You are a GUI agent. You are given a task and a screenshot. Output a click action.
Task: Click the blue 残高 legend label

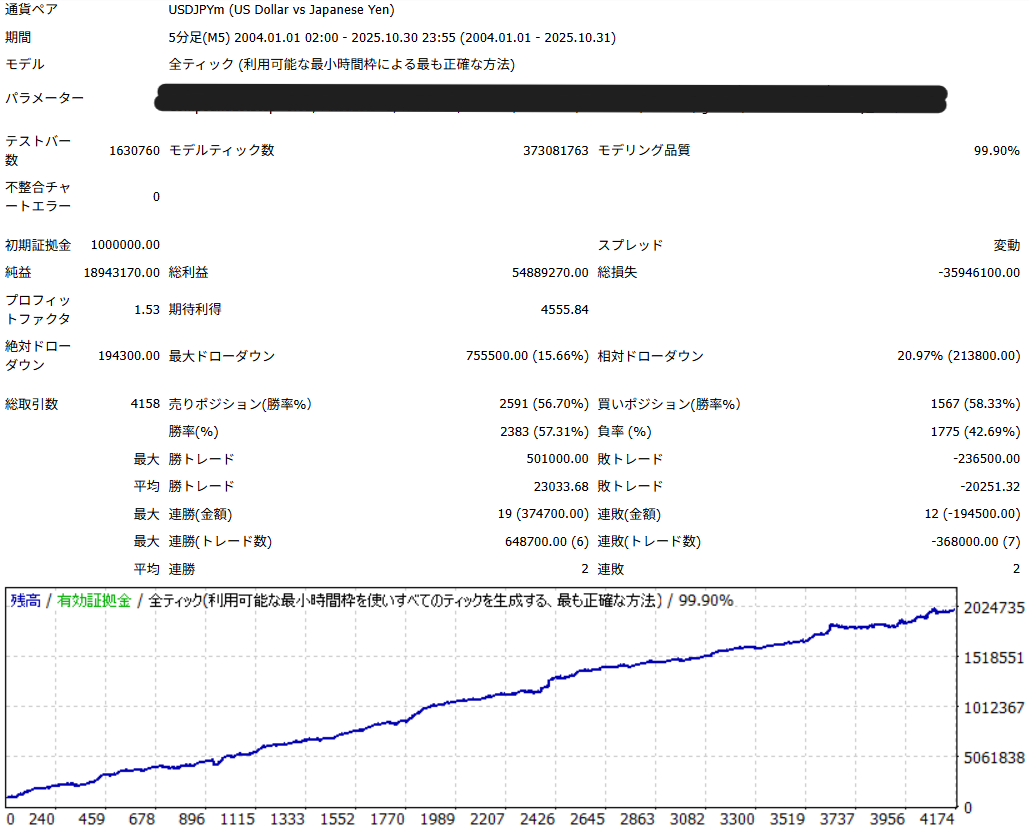tap(25, 600)
